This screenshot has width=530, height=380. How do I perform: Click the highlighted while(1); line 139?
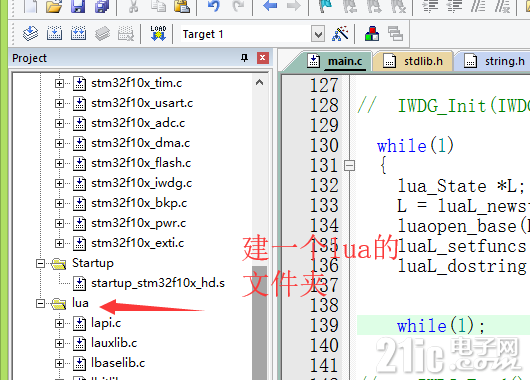(x=443, y=326)
